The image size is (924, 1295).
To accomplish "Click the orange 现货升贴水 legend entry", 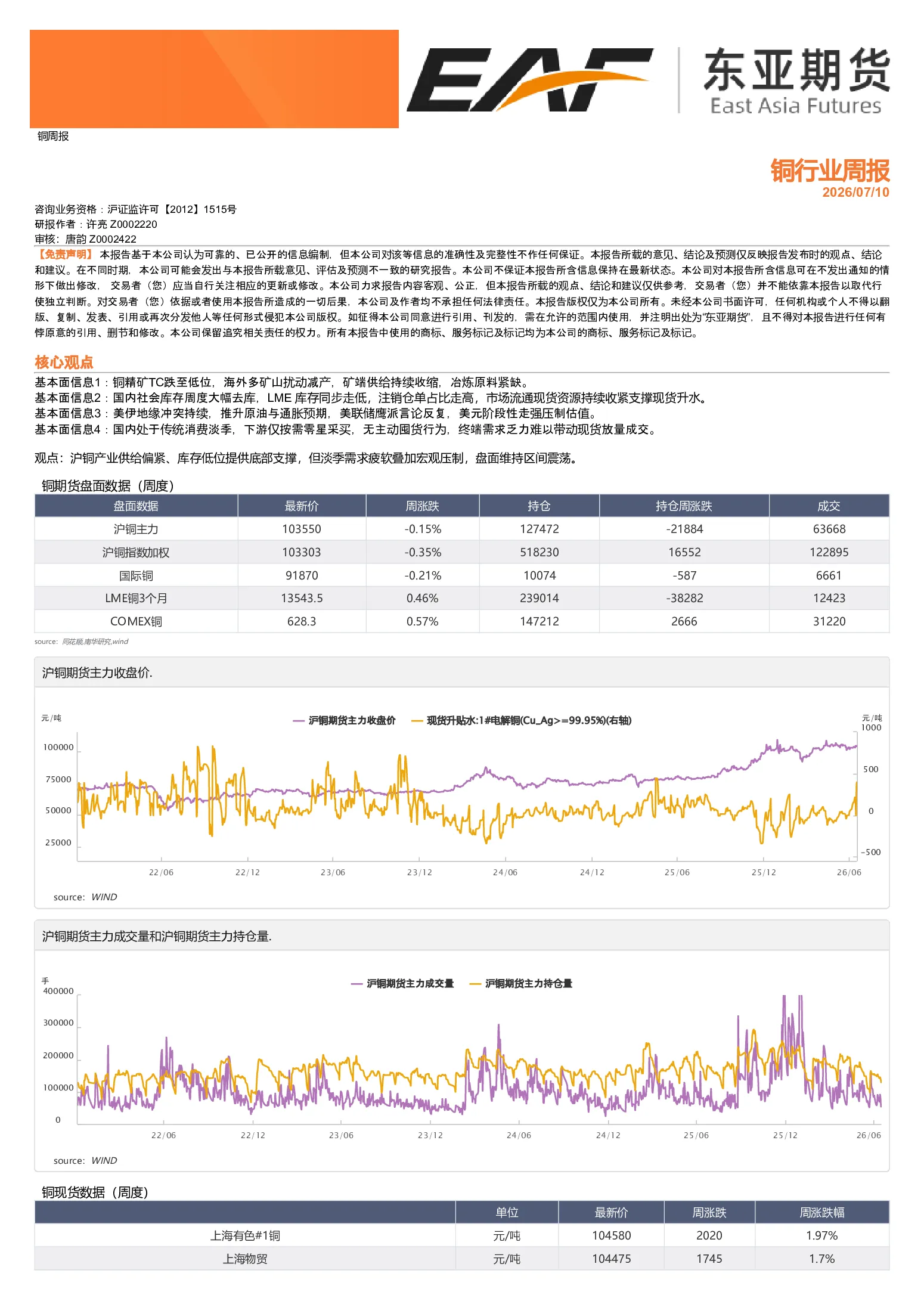I will pyautogui.click(x=522, y=720).
